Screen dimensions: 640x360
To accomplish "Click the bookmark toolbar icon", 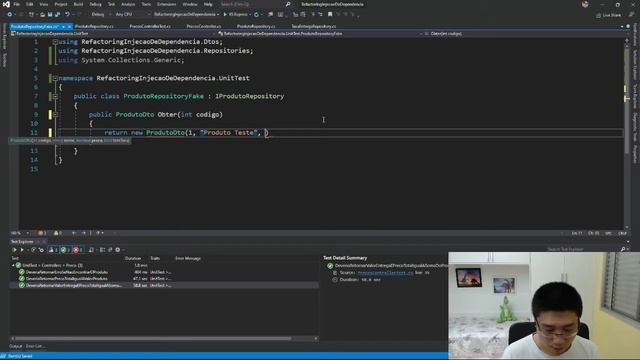I will click(330, 14).
